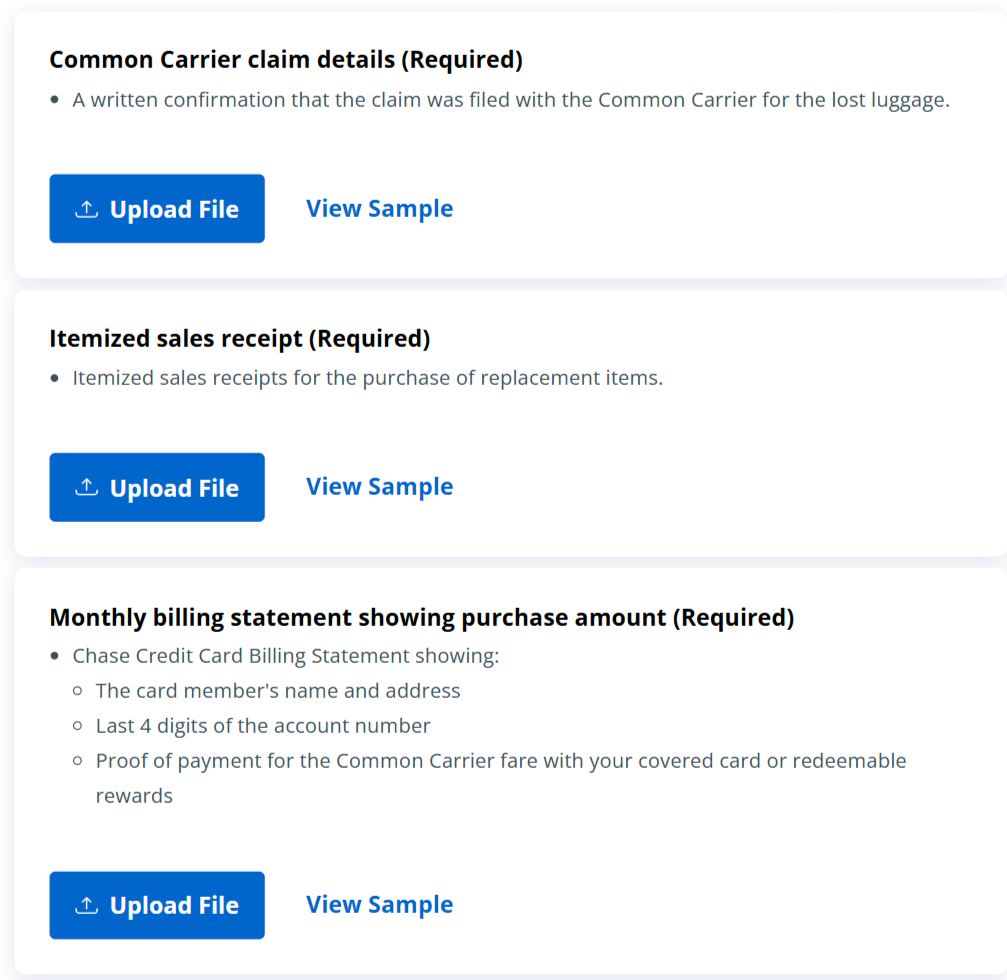
Task: Click the 'Itemized sales receipts for the purchase' description
Action: 367,378
